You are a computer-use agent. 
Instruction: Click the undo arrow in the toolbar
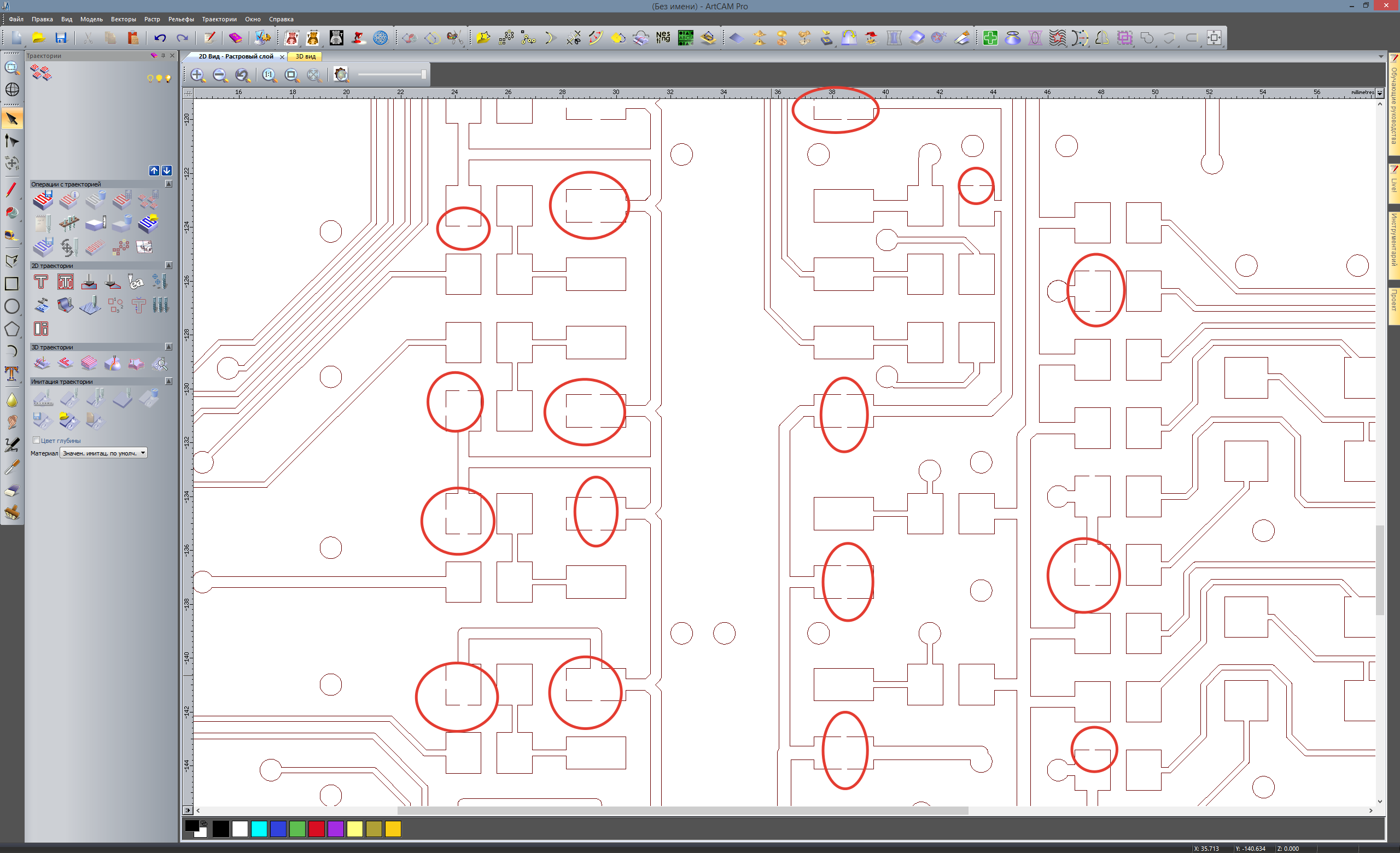coord(160,38)
